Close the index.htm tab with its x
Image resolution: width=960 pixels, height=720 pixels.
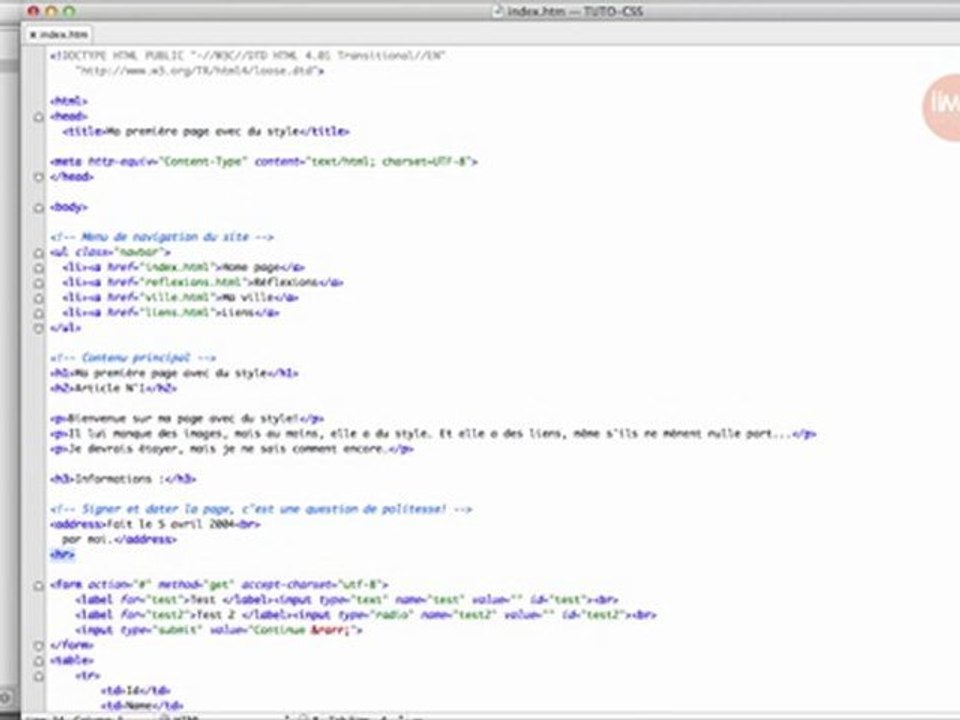32,35
